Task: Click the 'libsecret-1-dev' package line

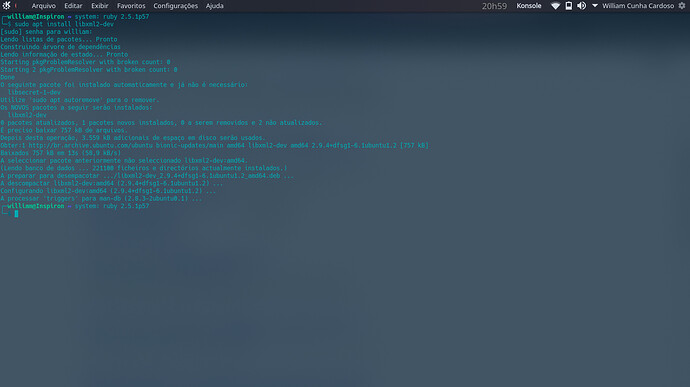Action: [34, 92]
